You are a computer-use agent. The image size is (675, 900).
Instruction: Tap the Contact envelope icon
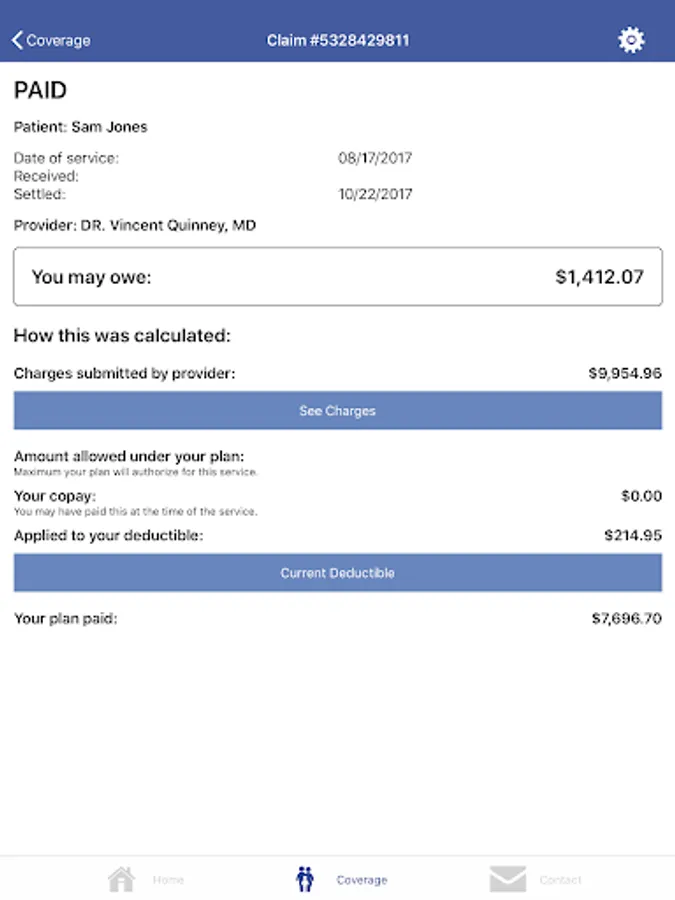[x=508, y=879]
